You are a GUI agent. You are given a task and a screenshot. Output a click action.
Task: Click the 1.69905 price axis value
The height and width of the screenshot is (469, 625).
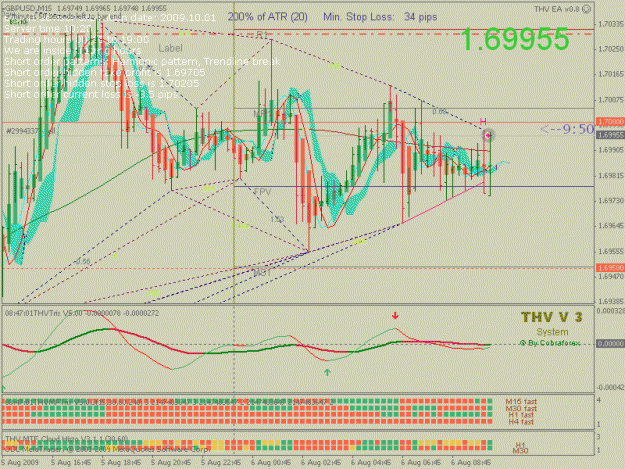click(x=611, y=150)
